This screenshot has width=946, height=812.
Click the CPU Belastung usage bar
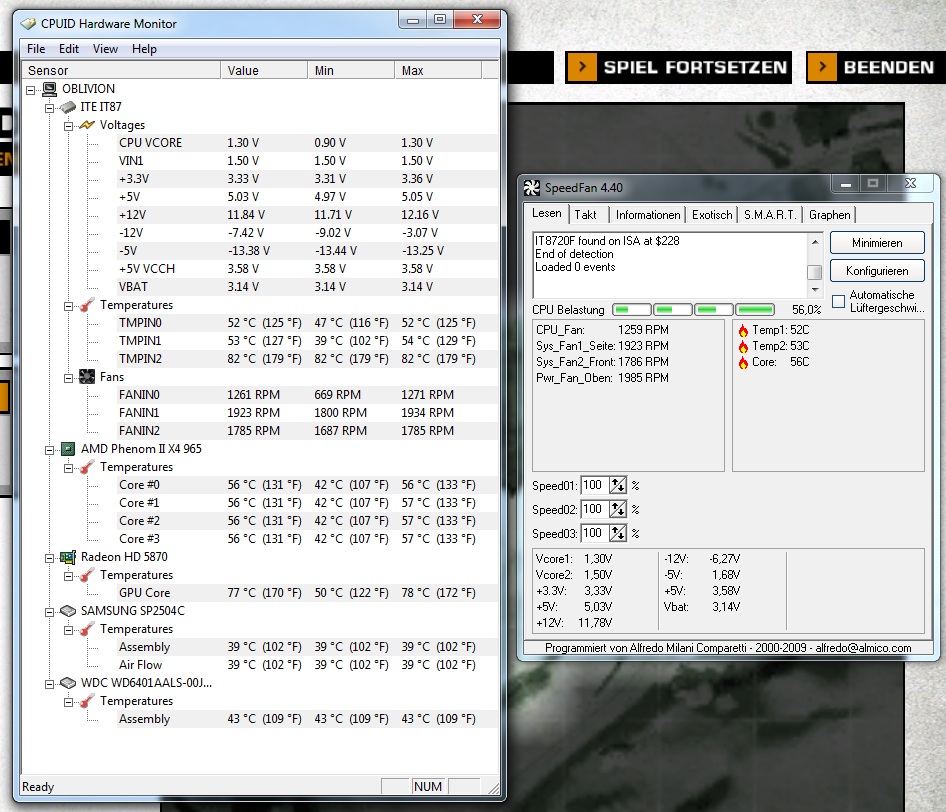(693, 310)
